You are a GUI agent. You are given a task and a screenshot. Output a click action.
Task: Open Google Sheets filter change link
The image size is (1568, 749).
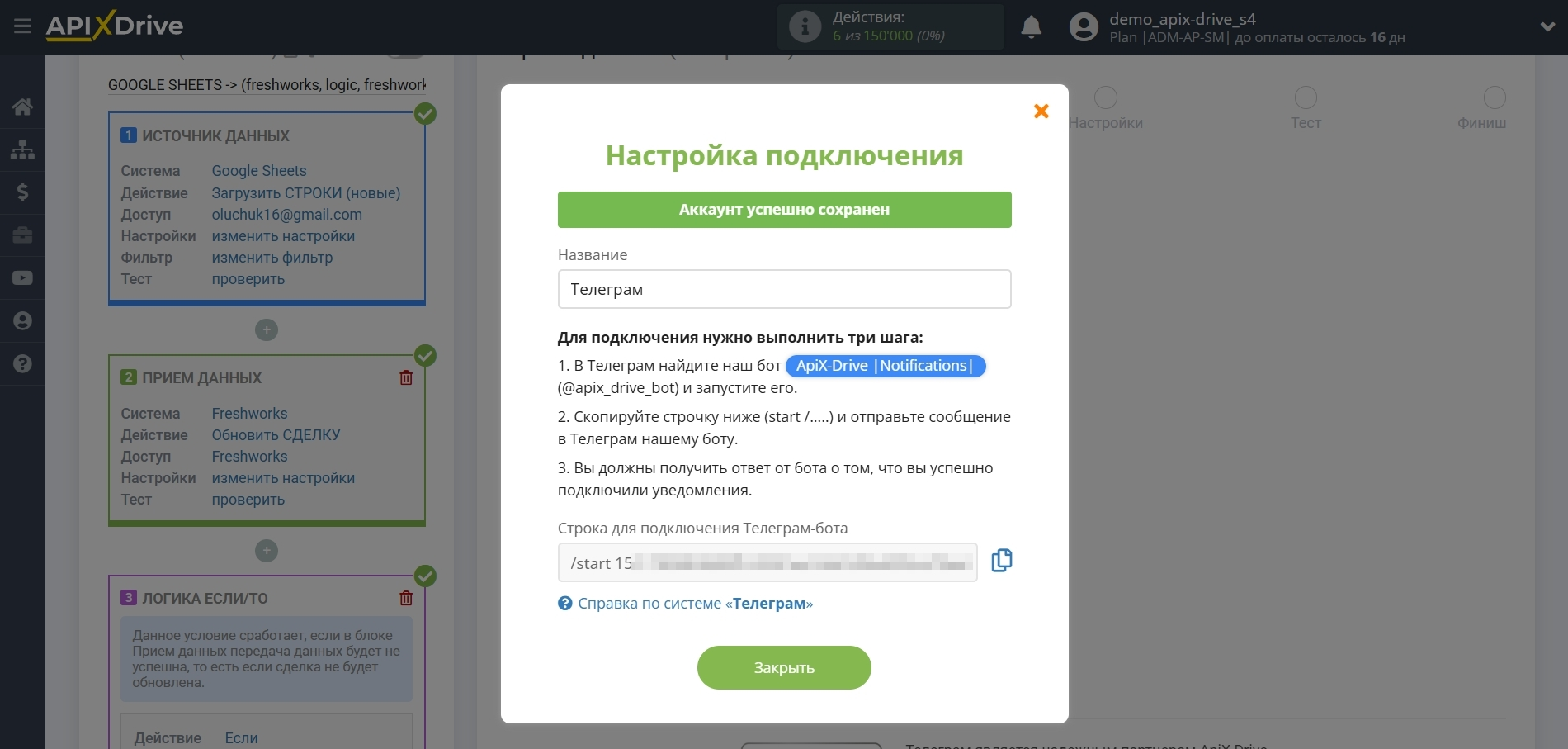click(272, 258)
